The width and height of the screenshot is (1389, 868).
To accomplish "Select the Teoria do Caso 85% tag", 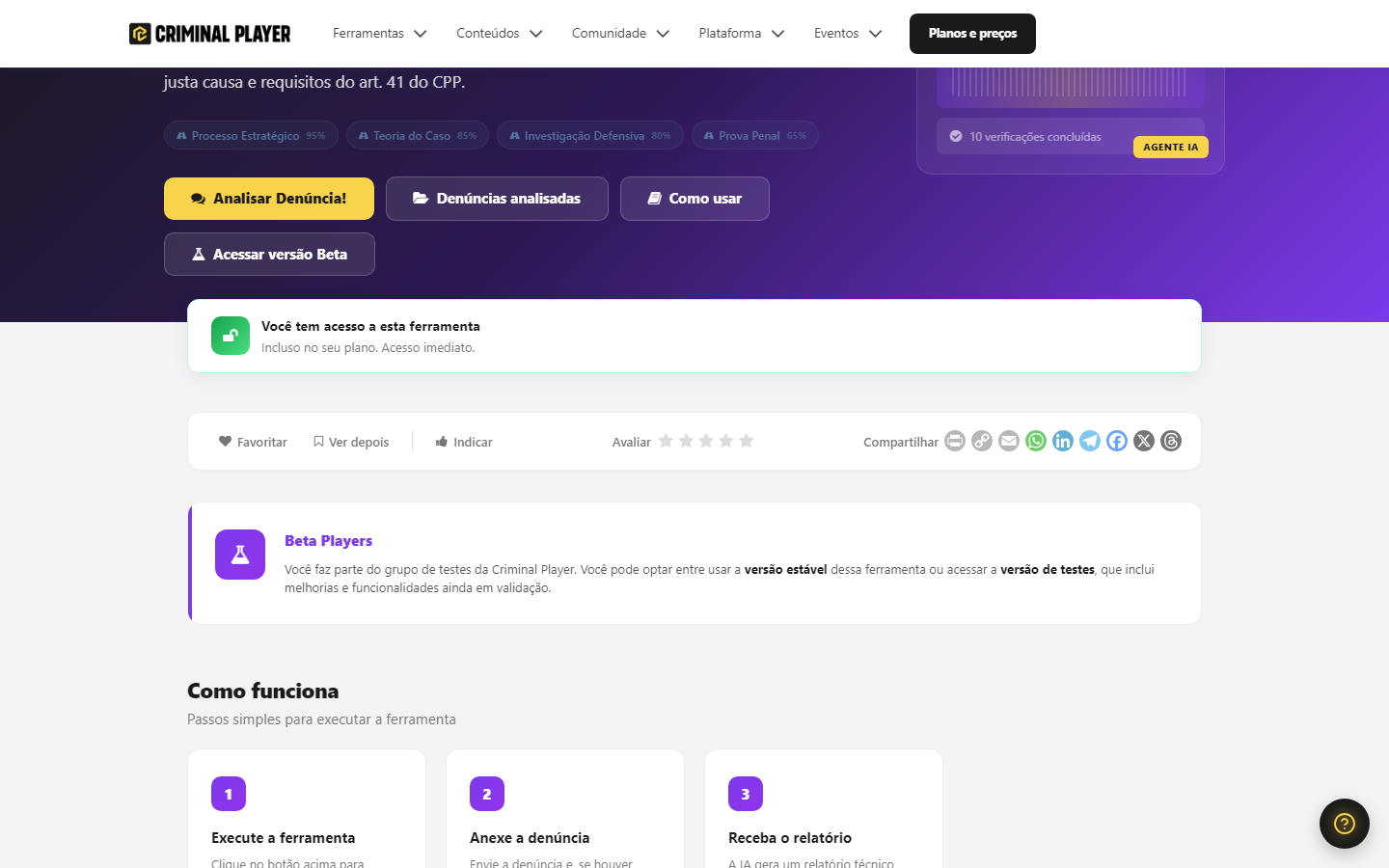I will tap(418, 135).
